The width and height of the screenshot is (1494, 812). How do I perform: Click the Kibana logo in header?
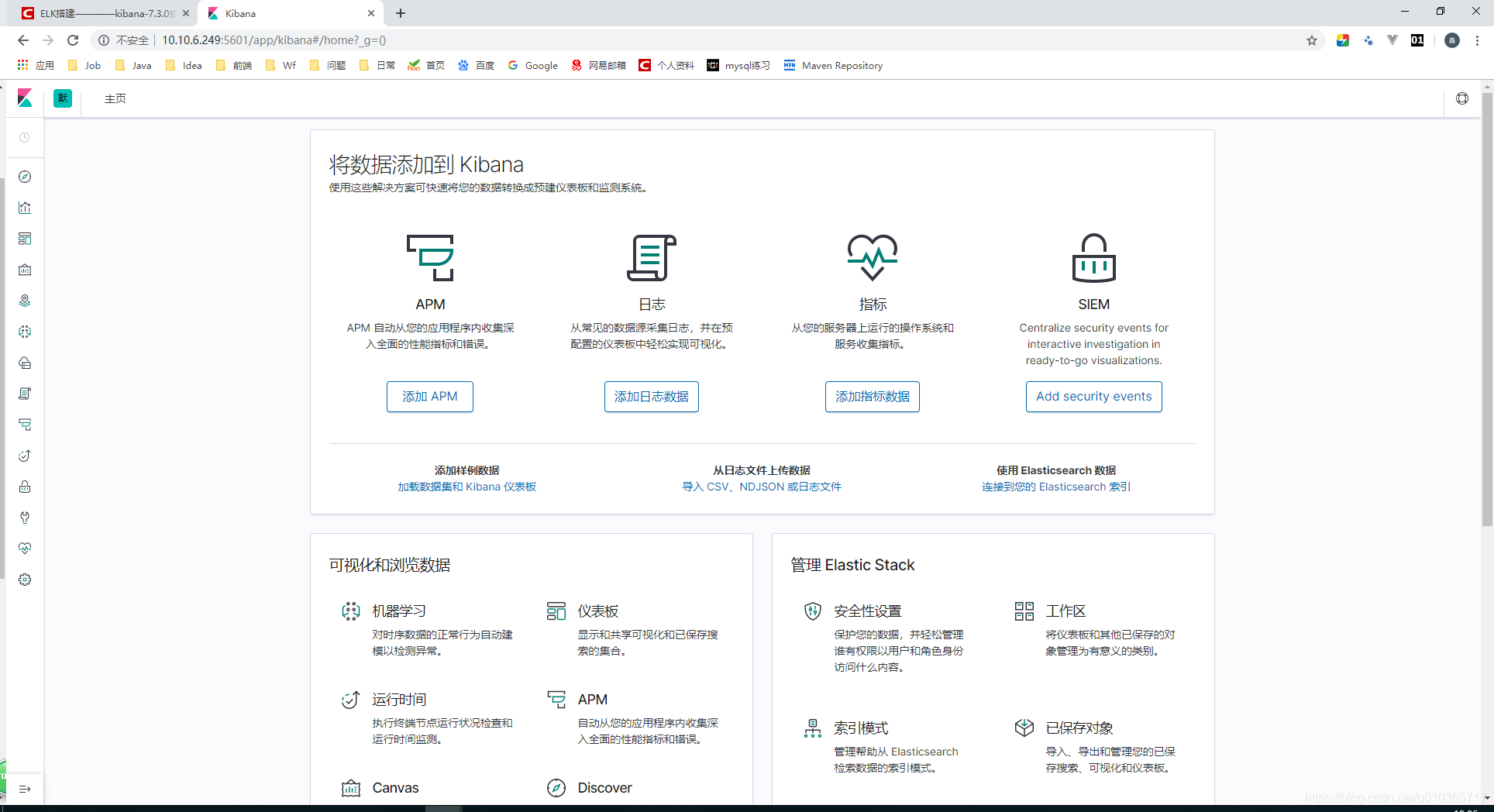point(25,98)
